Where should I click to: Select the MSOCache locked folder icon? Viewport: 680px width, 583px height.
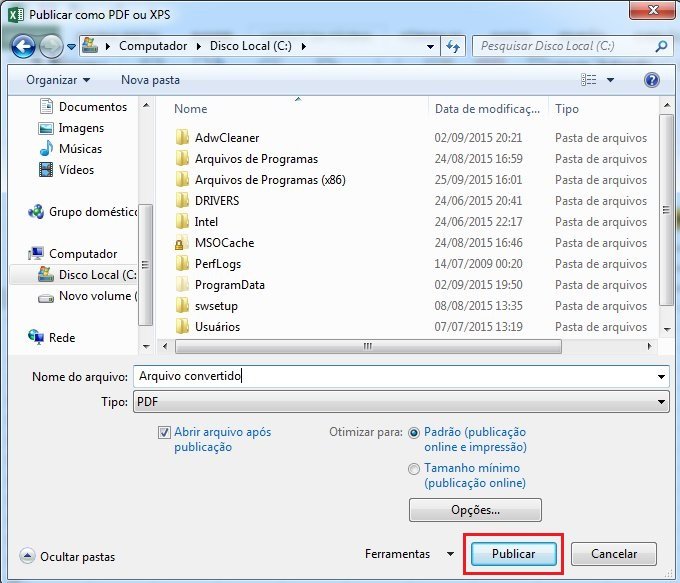(x=181, y=243)
